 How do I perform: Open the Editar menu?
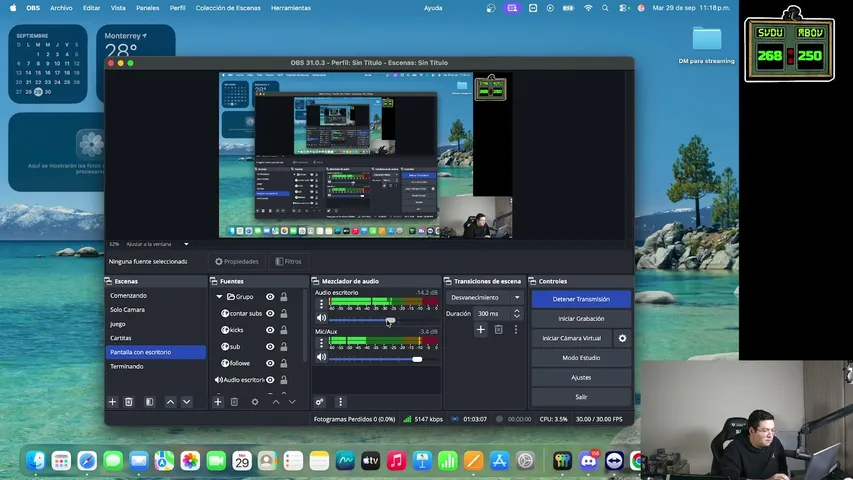pos(91,8)
